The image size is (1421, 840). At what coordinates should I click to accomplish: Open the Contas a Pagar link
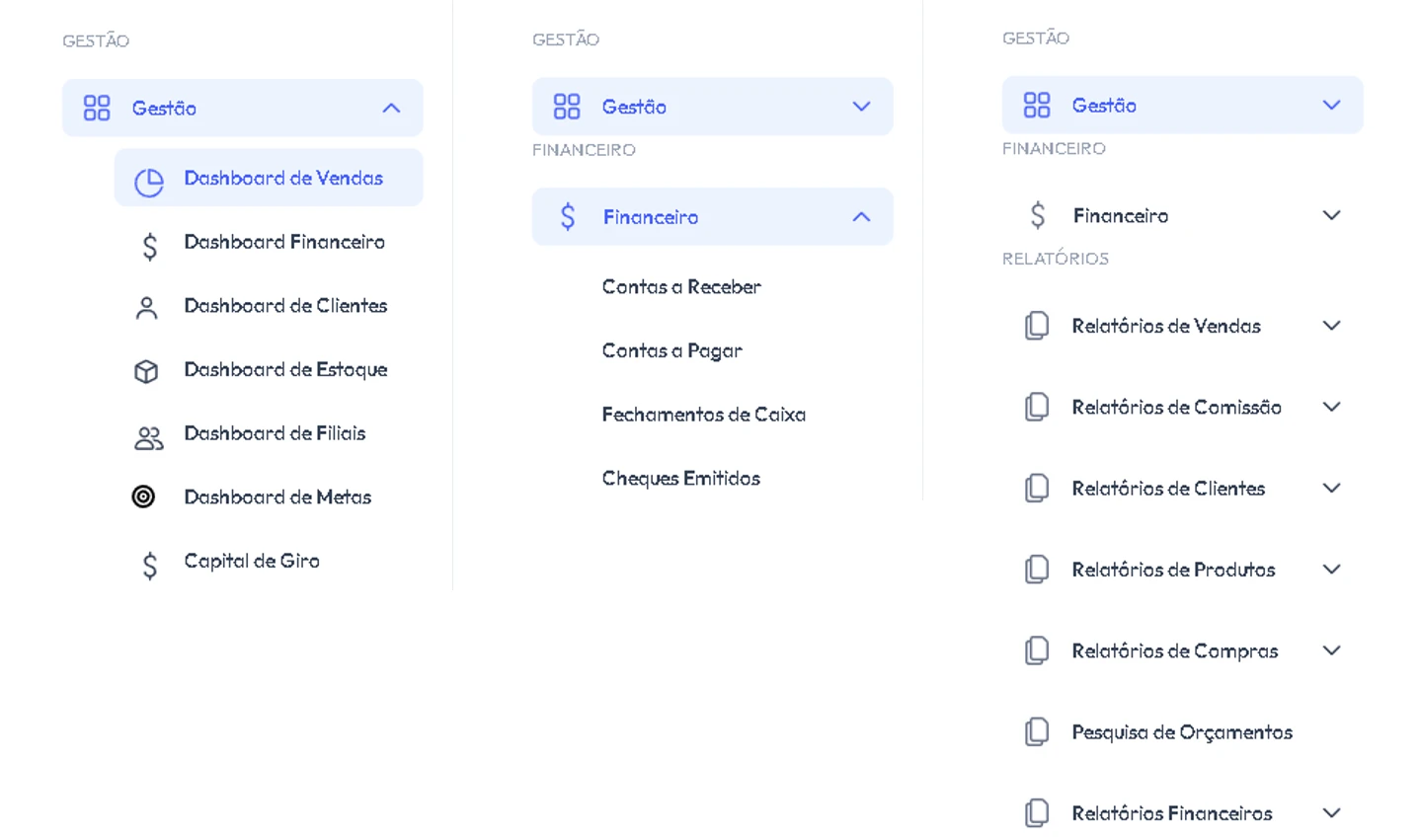pyautogui.click(x=671, y=351)
